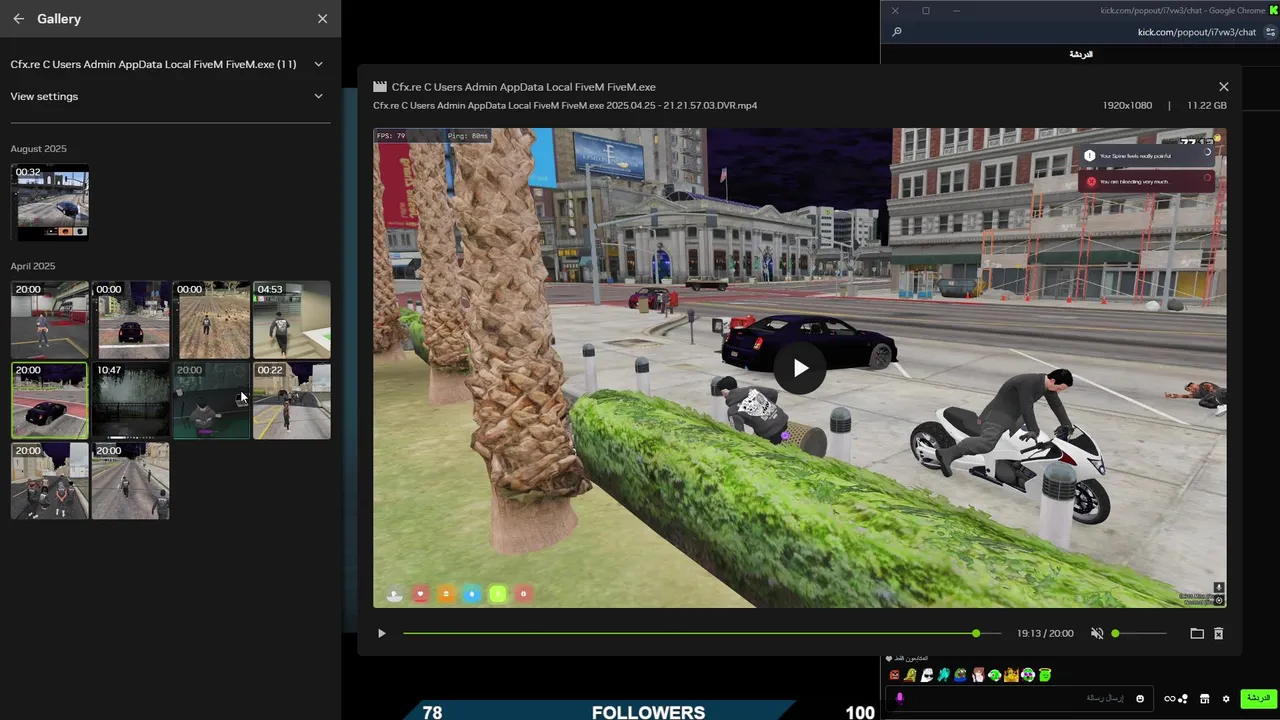This screenshot has width=1280, height=720.
Task: Adjust the volume slider knob
Action: [x=1116, y=633]
